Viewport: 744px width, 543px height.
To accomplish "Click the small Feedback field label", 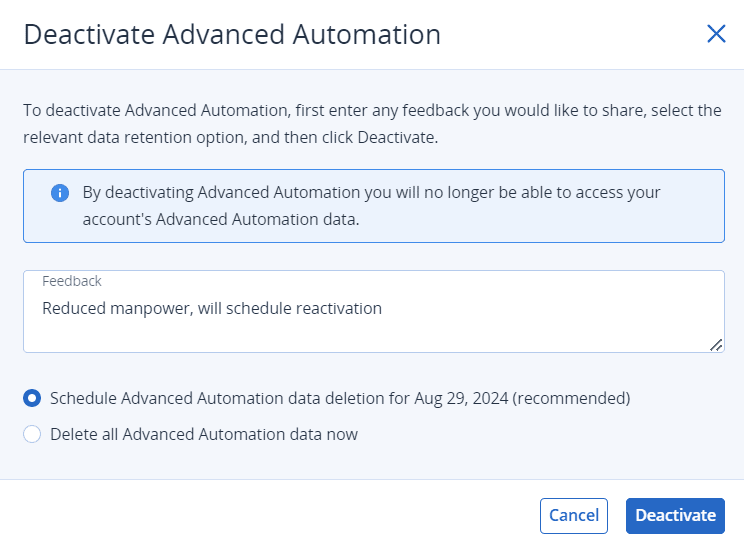I will pyautogui.click(x=72, y=282).
